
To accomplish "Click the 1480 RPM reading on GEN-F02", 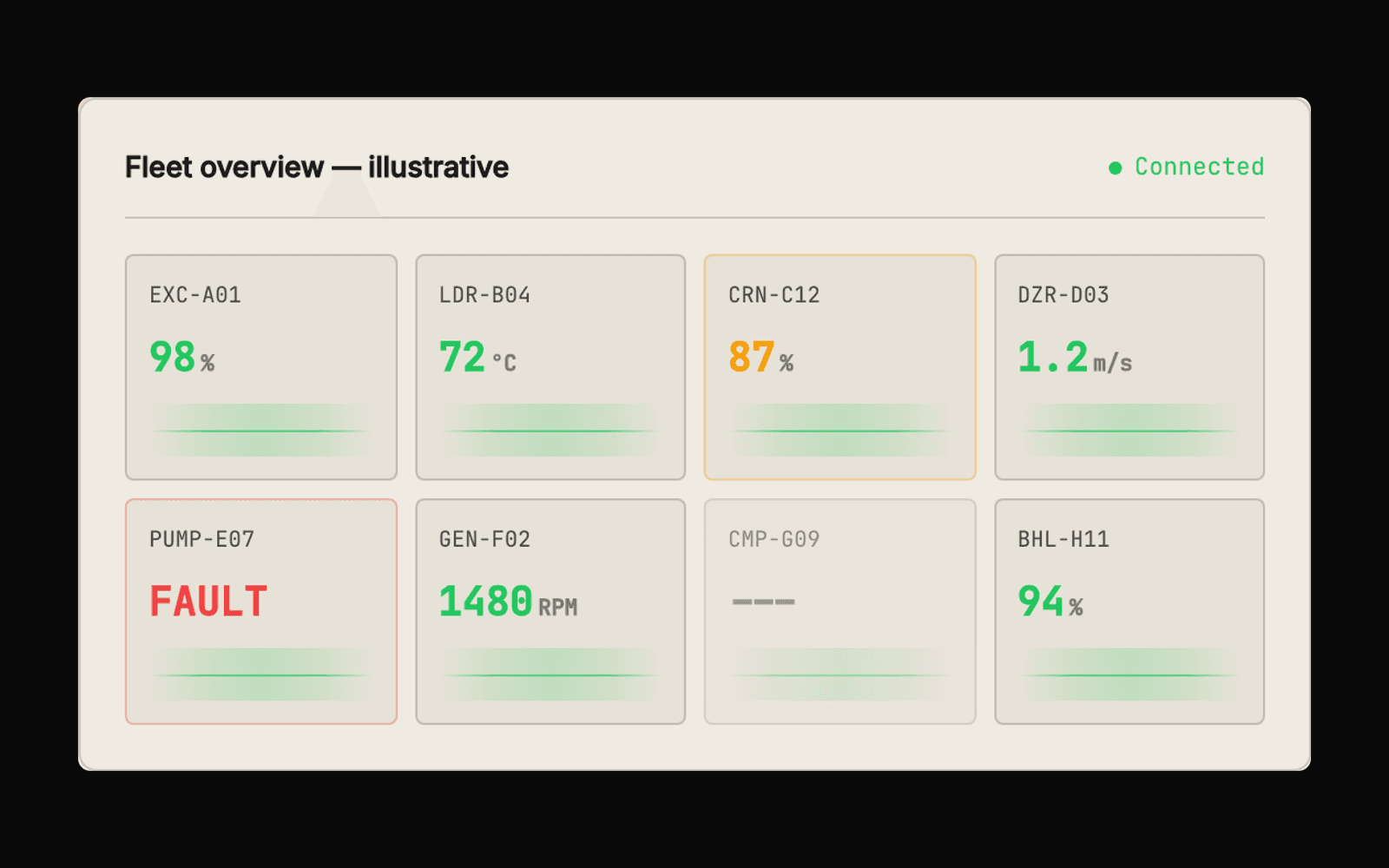I will [x=508, y=602].
